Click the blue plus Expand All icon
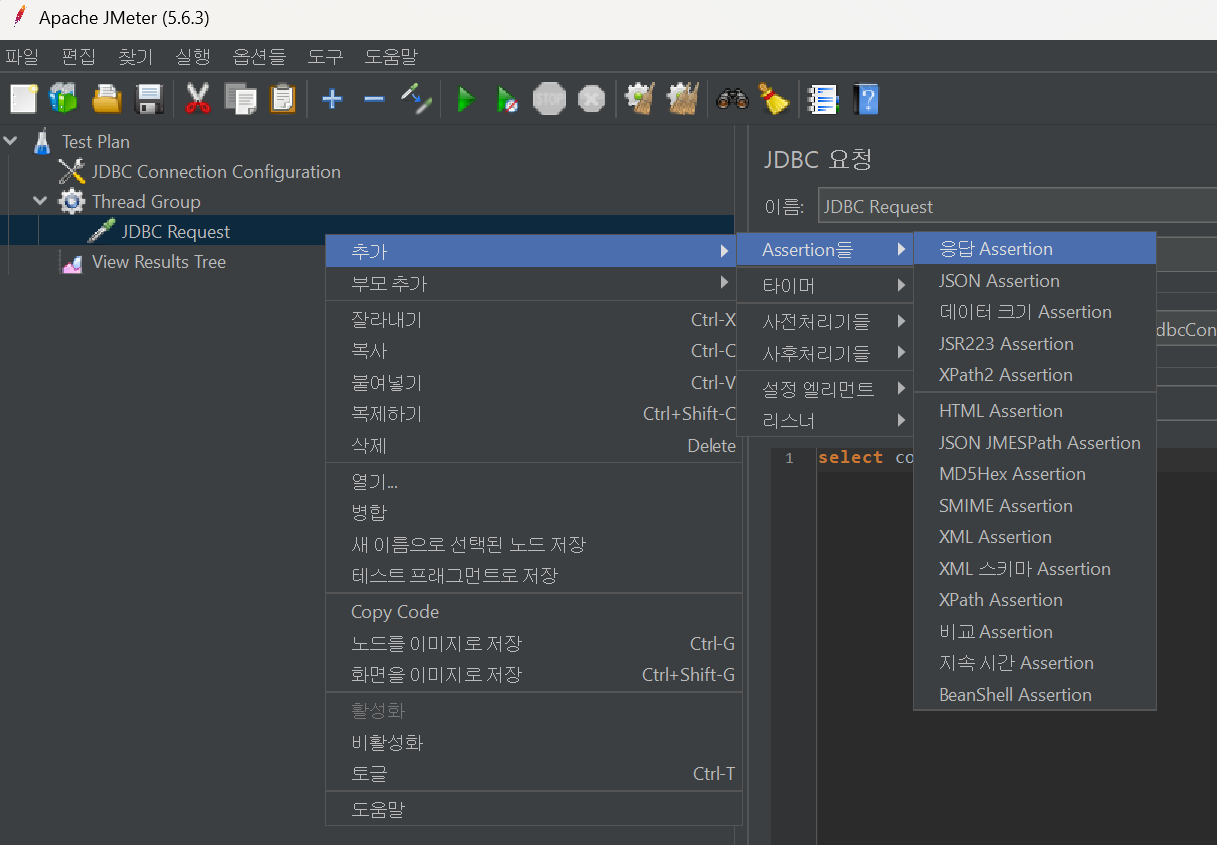 point(332,98)
